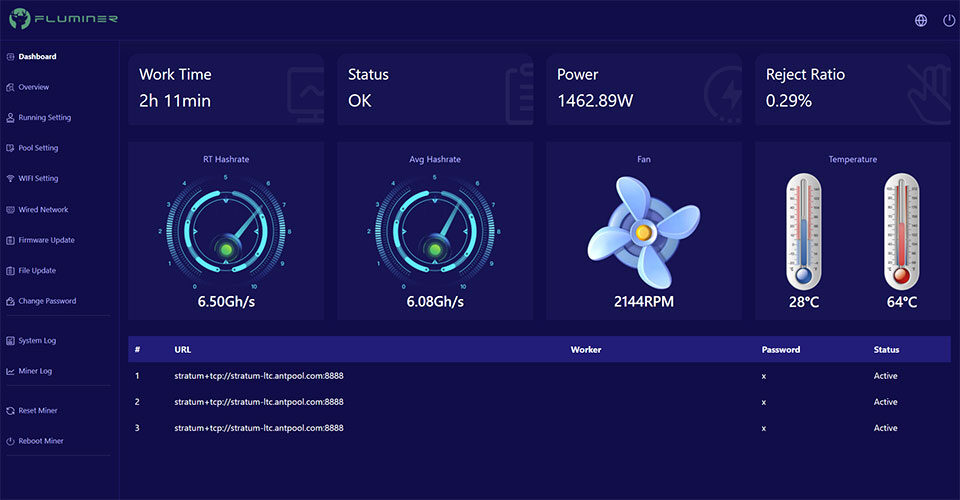Go to Running Setting
960x500 pixels.
[x=44, y=118]
